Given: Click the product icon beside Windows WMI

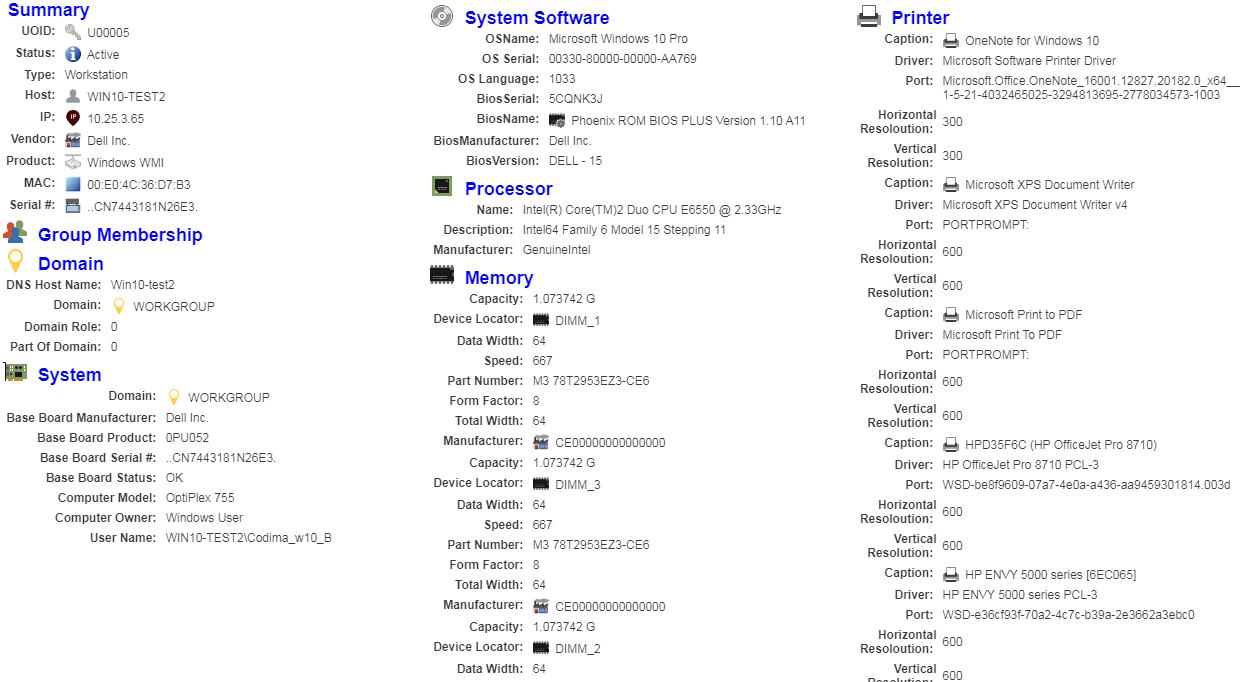Looking at the screenshot, I should pos(73,162).
